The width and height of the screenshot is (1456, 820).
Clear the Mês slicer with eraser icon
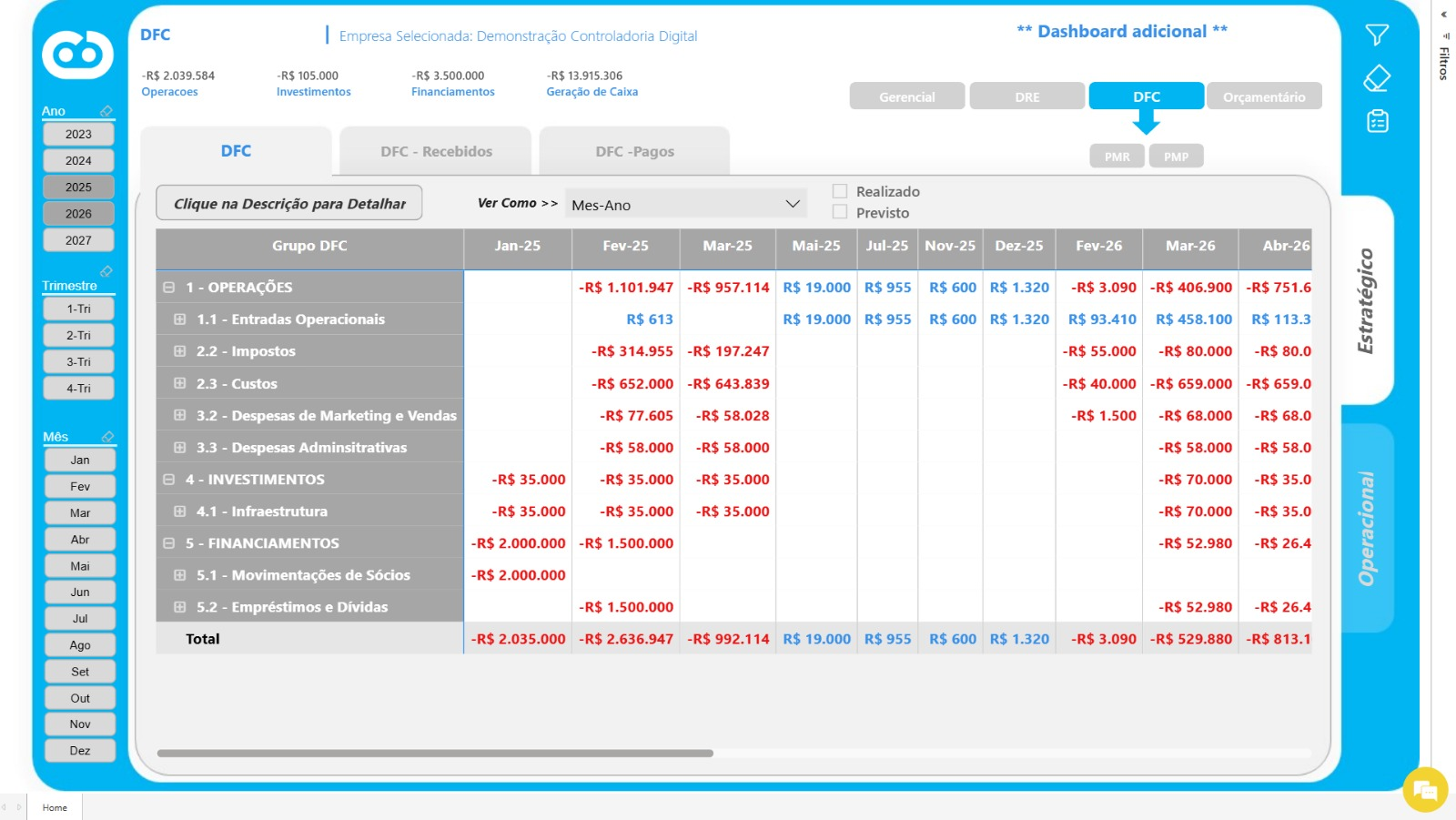pyautogui.click(x=107, y=437)
